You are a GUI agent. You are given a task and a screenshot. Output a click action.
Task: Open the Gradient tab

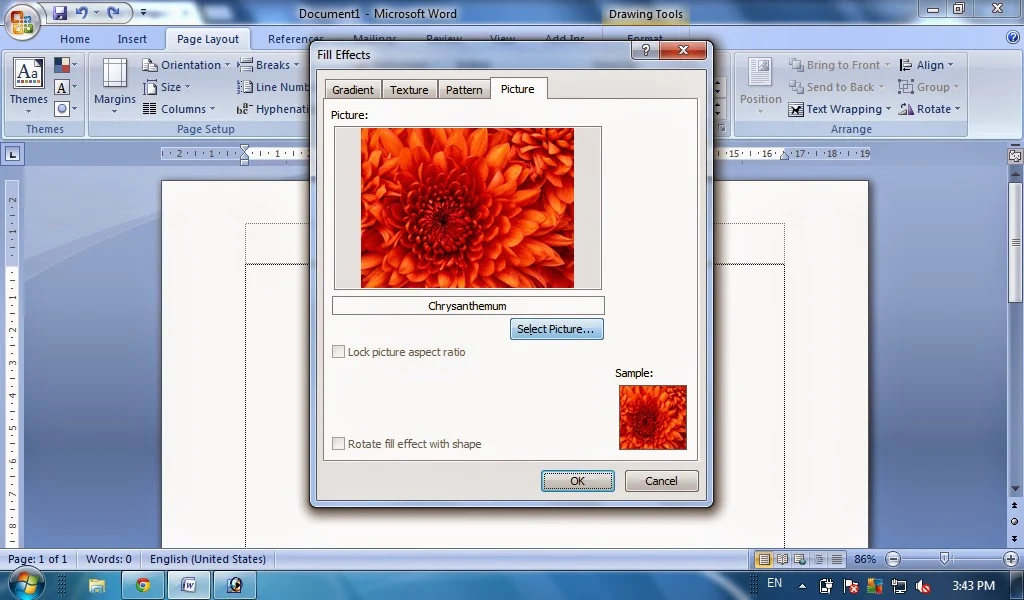pyautogui.click(x=352, y=89)
